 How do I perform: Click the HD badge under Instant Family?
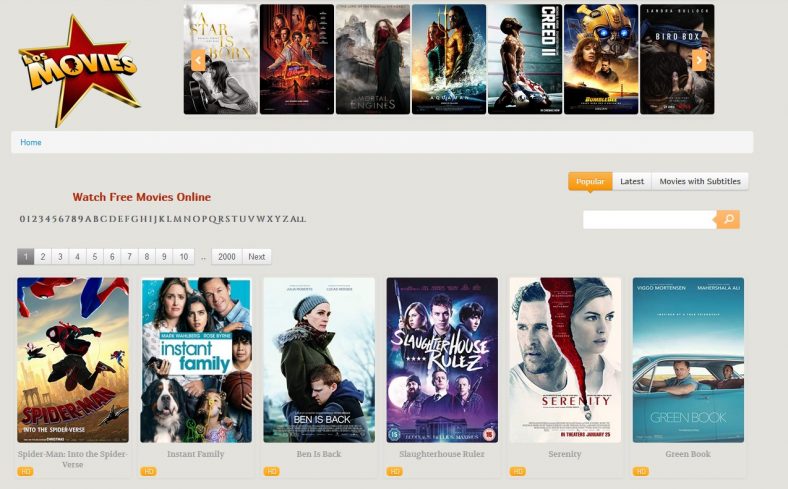tap(148, 471)
